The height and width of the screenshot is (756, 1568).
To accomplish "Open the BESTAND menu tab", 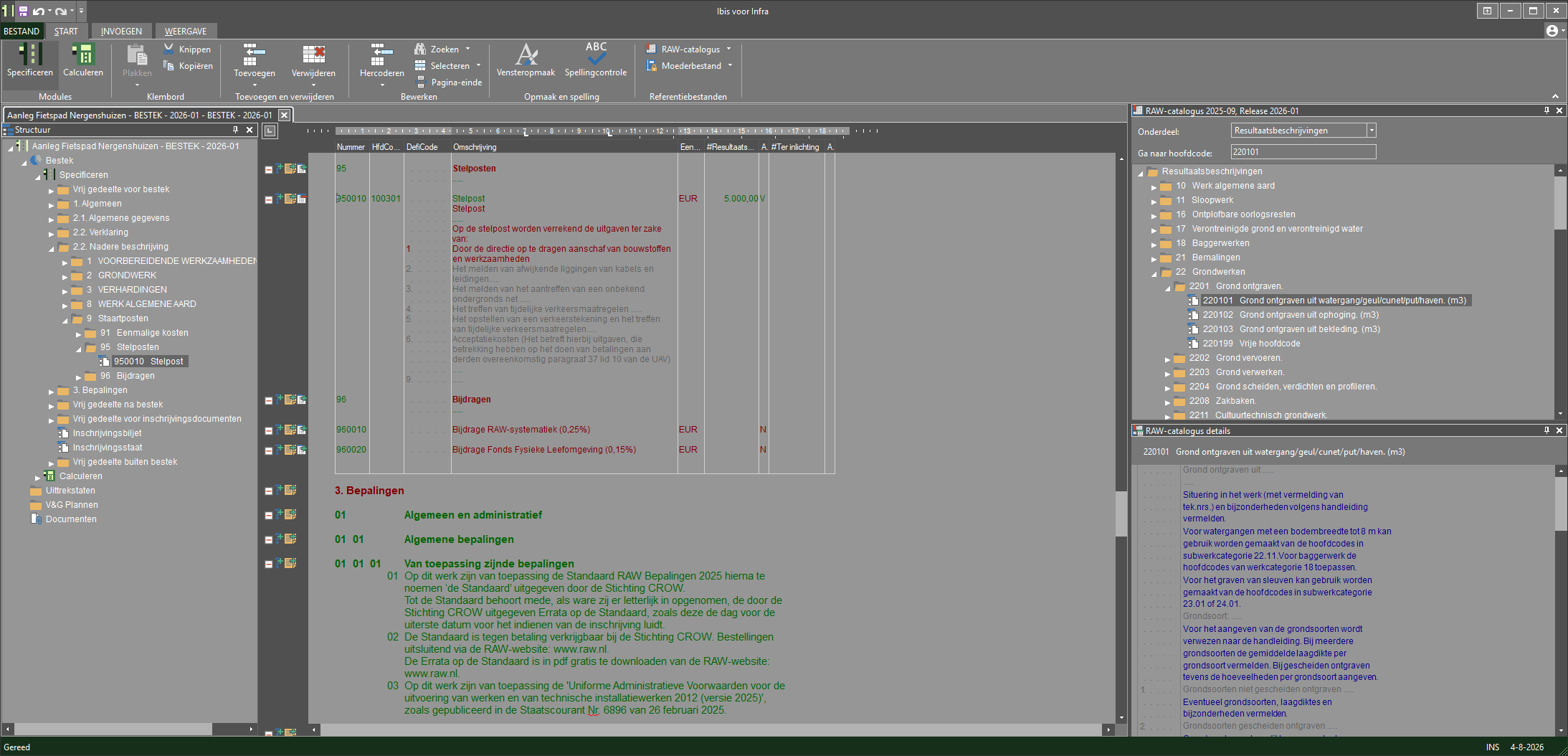I will (22, 31).
